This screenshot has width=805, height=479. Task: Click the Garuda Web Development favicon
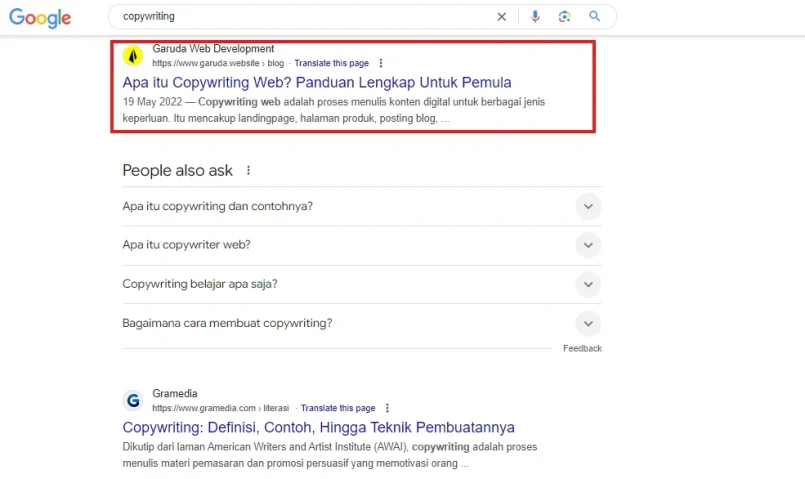click(133, 55)
